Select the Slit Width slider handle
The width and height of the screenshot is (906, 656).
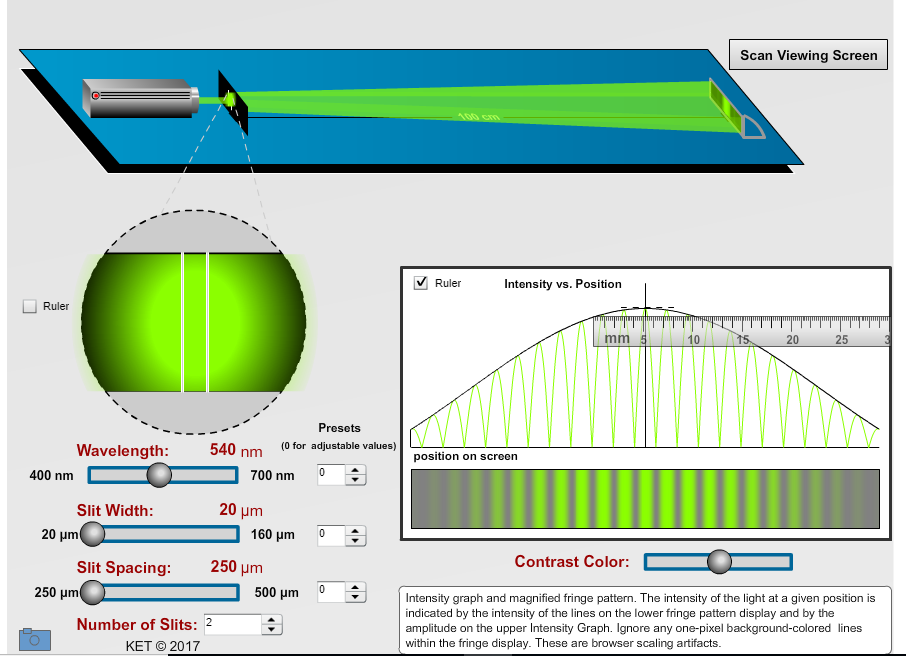coord(93,534)
